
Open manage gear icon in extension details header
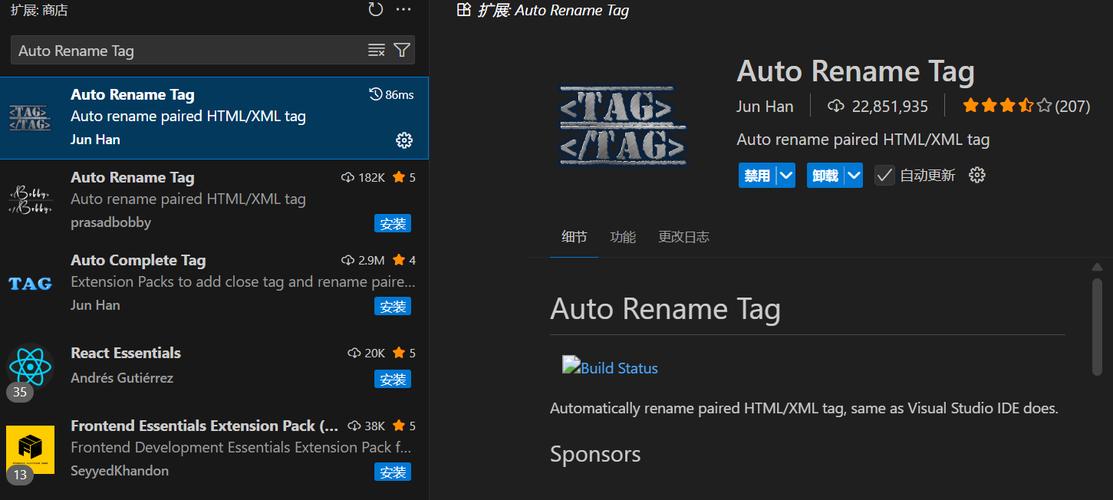977,175
